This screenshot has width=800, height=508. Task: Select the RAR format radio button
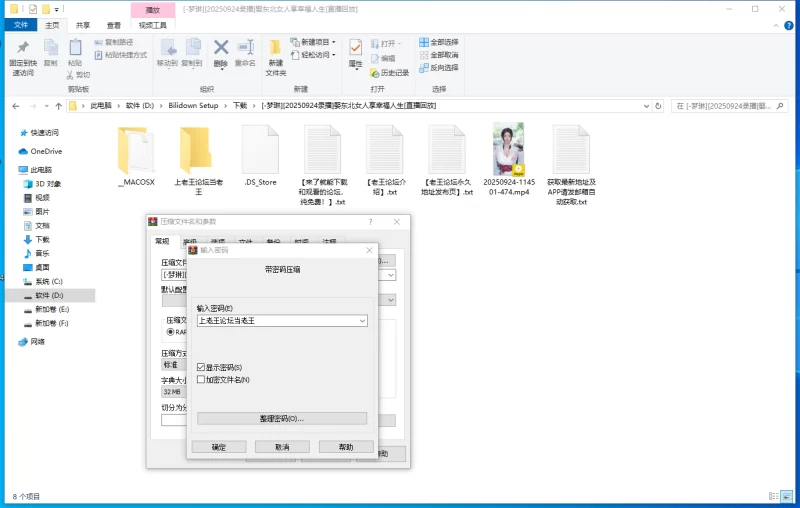pos(170,332)
